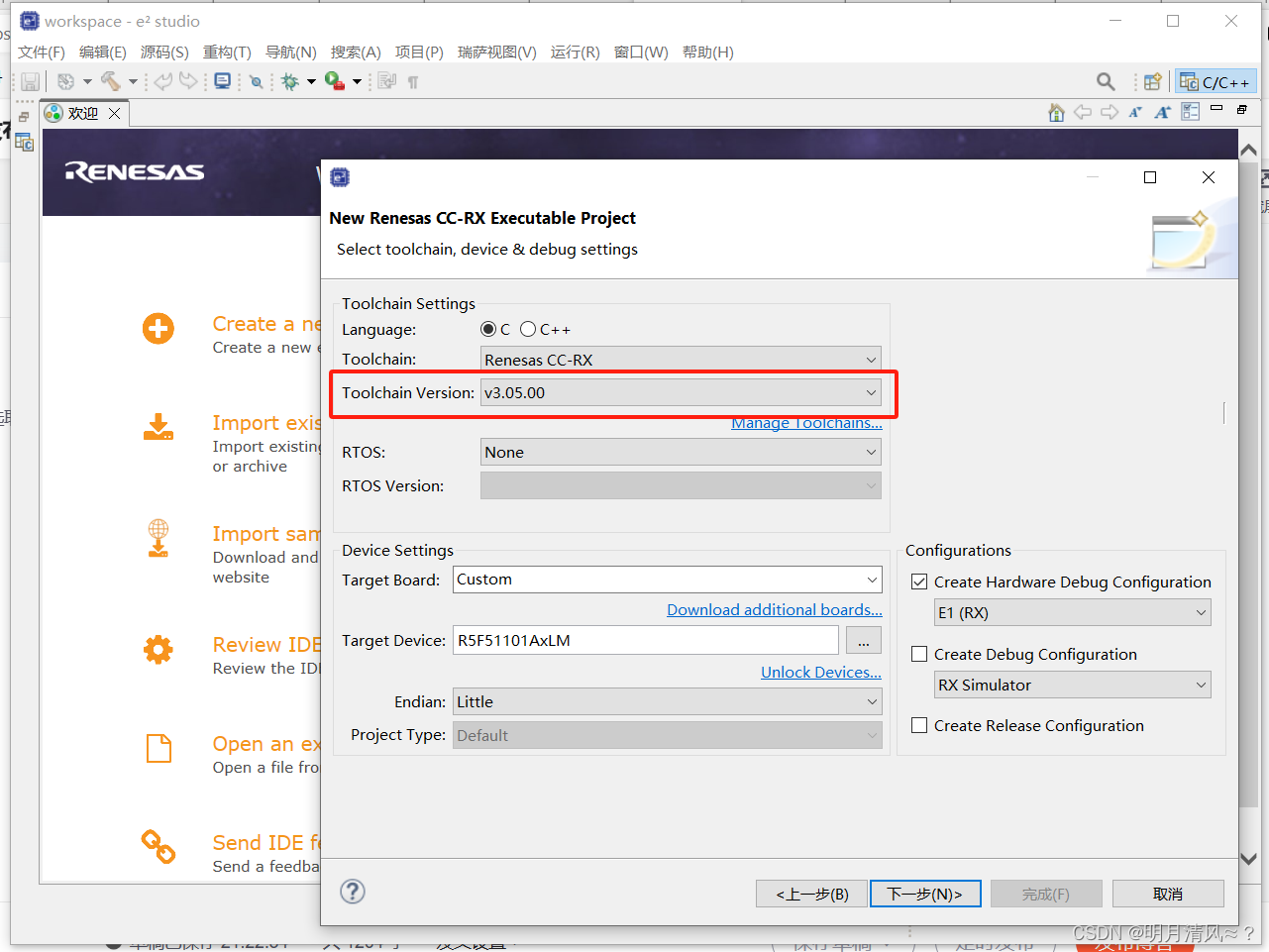Click the 取消 cancel button
The image size is (1269, 952).
[1168, 894]
